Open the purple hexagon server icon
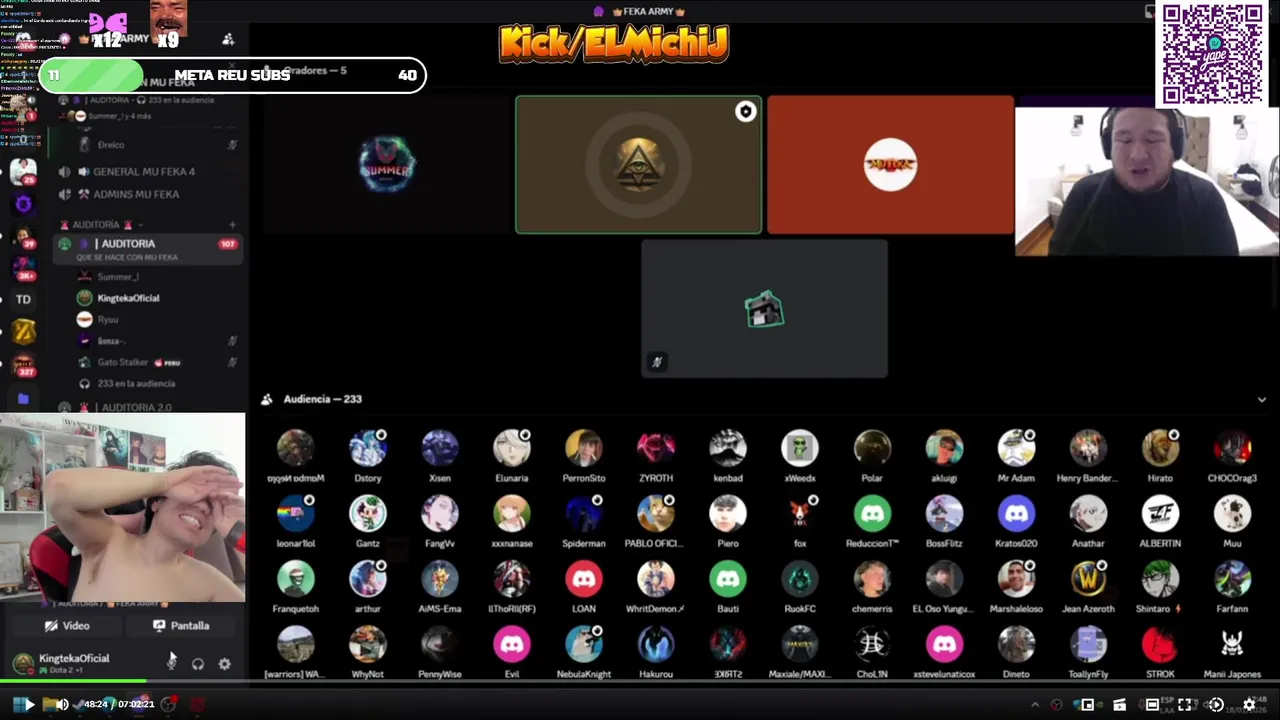Image resolution: width=1280 pixels, height=720 pixels. pyautogui.click(x=23, y=204)
